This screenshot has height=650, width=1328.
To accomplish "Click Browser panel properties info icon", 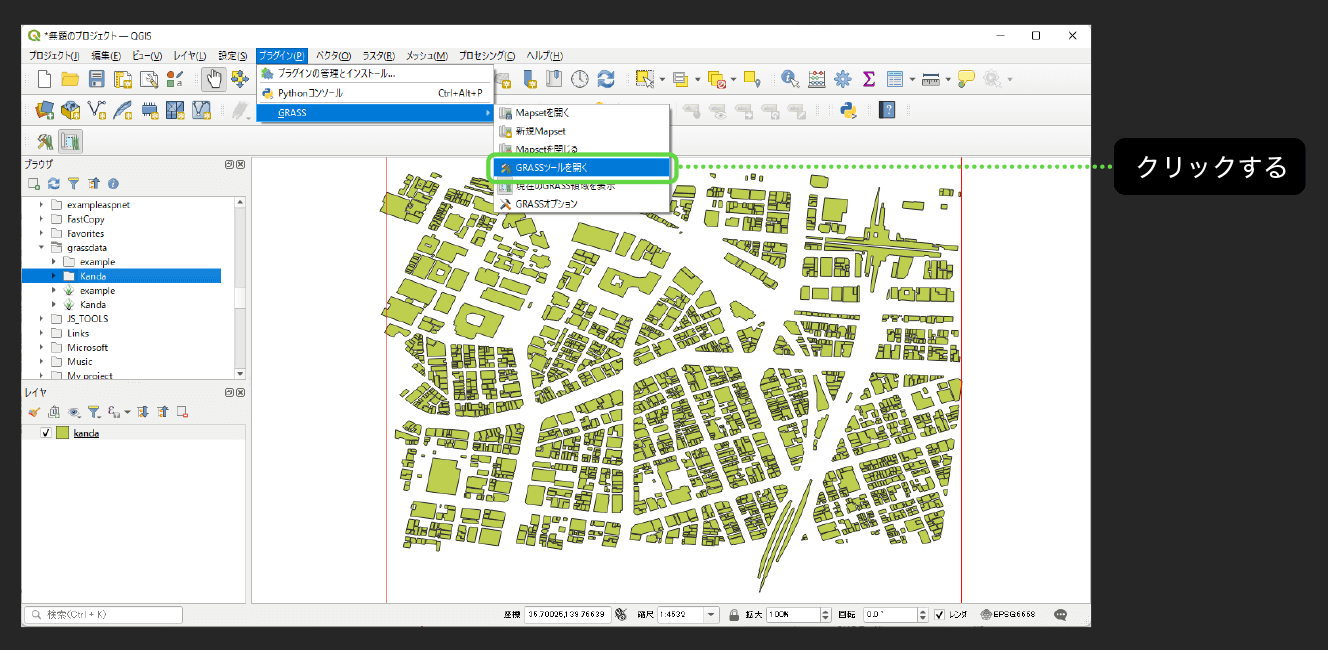I will (114, 184).
